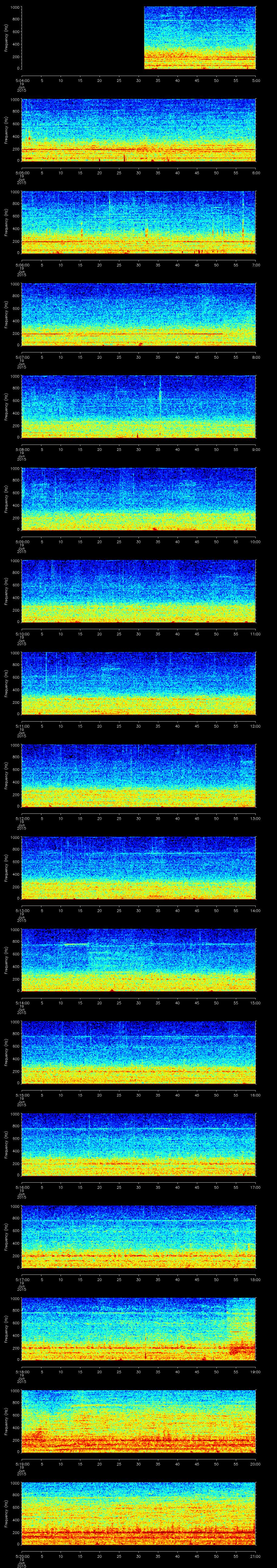
Task: Click the 5:19:00 time axis label
Action: click(x=22, y=1463)
